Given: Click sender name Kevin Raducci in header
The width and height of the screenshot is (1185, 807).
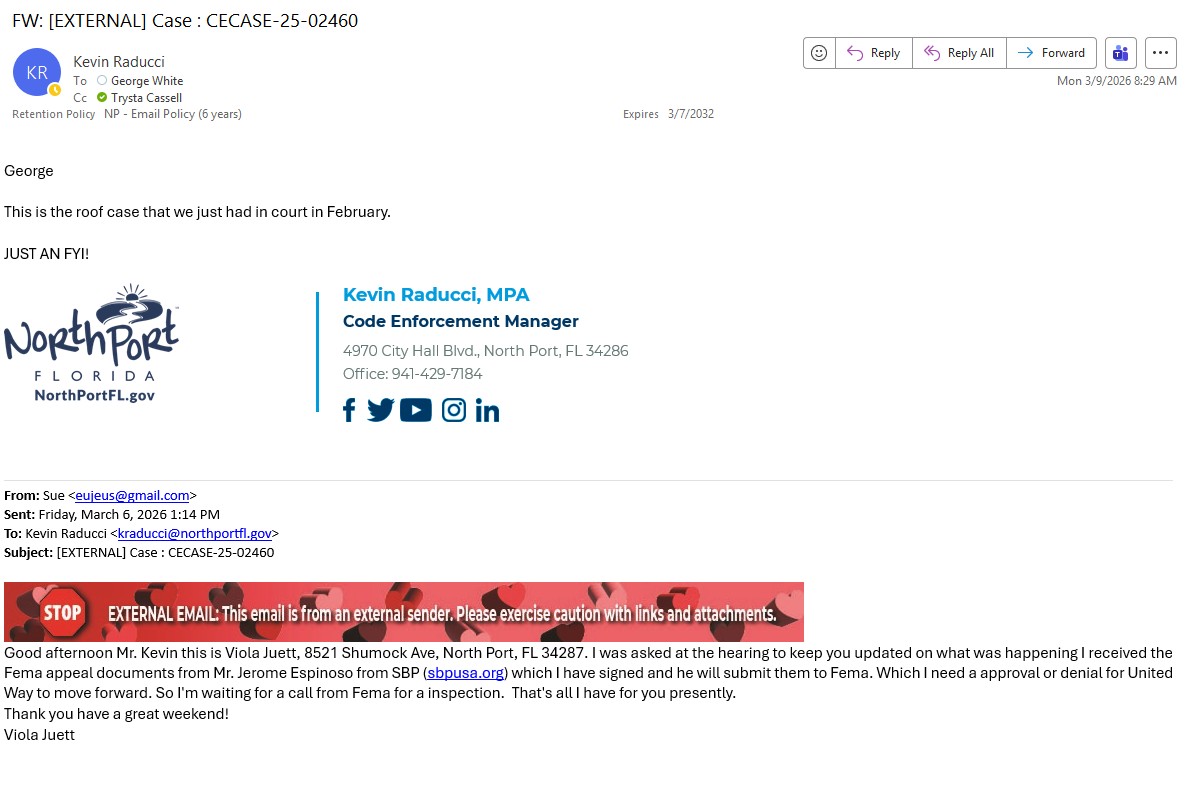Looking at the screenshot, I should [119, 62].
